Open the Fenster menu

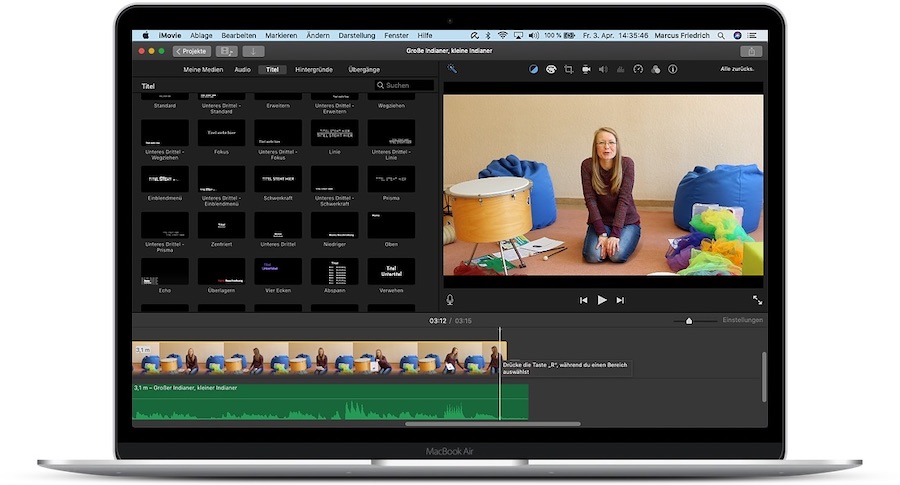point(397,36)
